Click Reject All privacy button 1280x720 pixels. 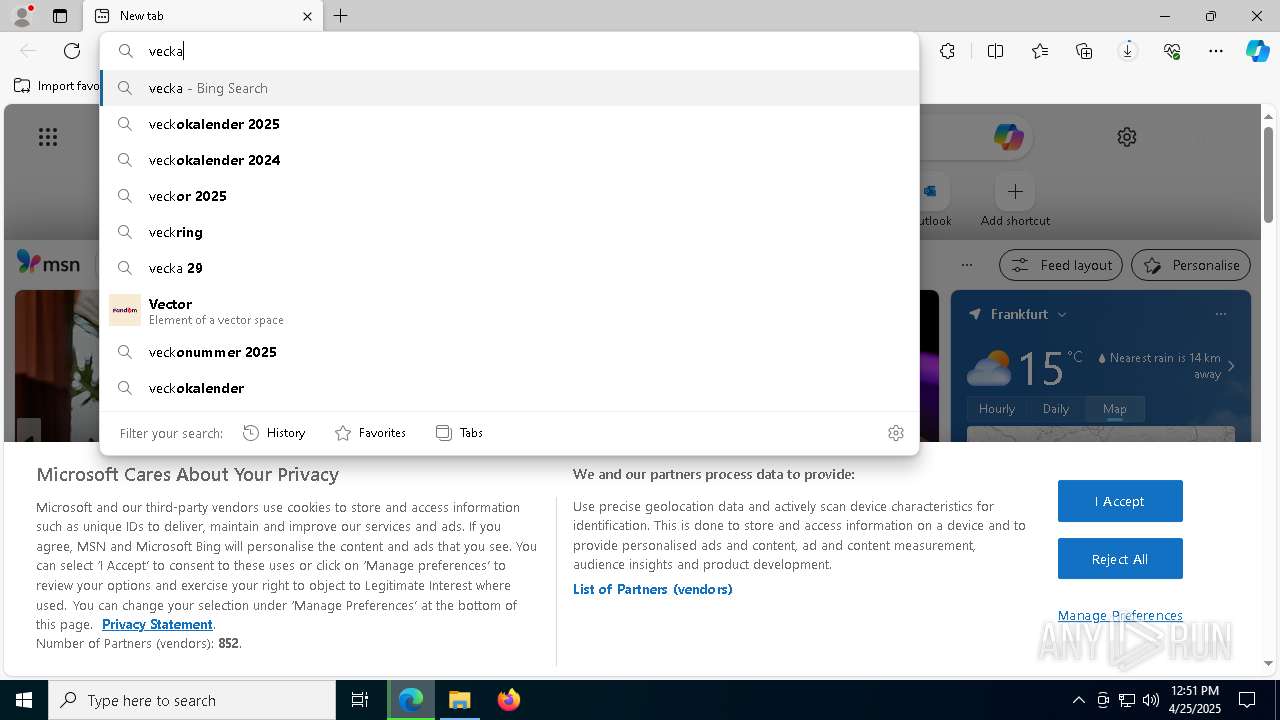click(x=1120, y=559)
